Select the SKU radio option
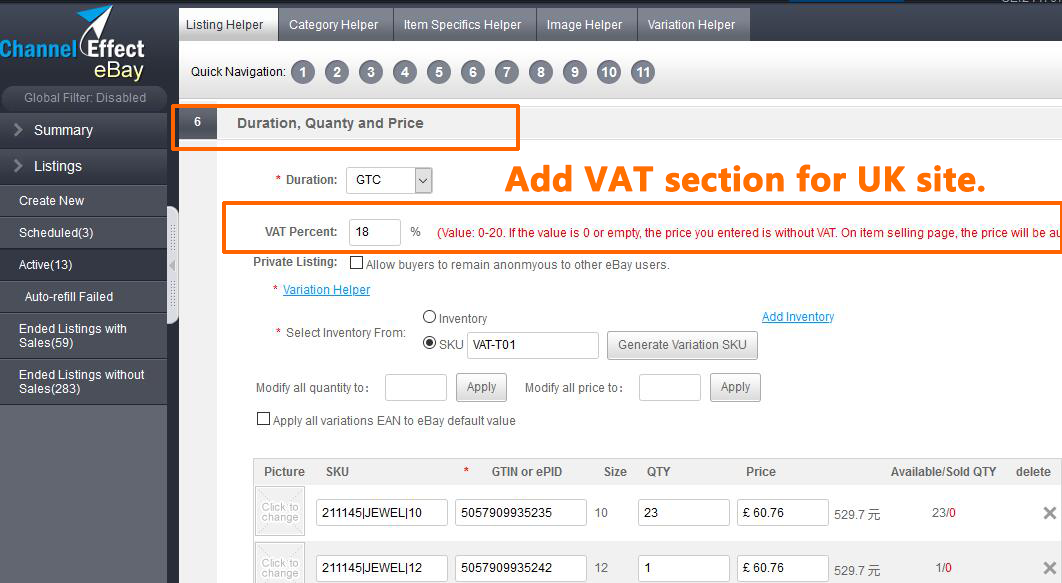This screenshot has width=1062, height=583. (x=429, y=343)
